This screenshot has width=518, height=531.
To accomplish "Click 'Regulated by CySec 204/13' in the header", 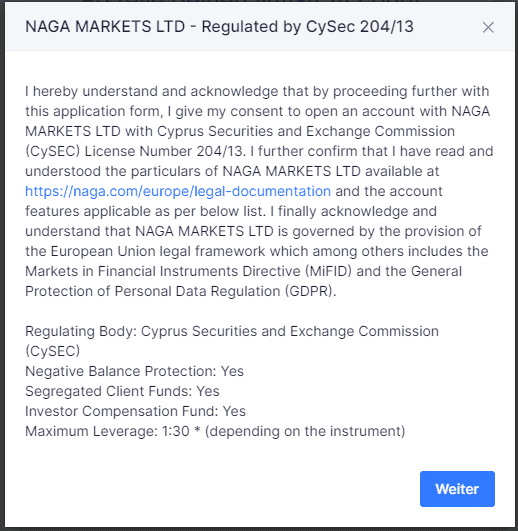I will (x=307, y=27).
